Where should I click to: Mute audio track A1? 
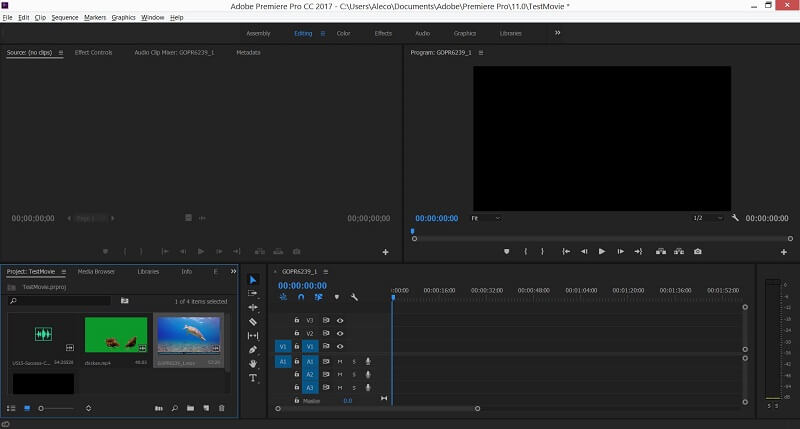[340, 361]
